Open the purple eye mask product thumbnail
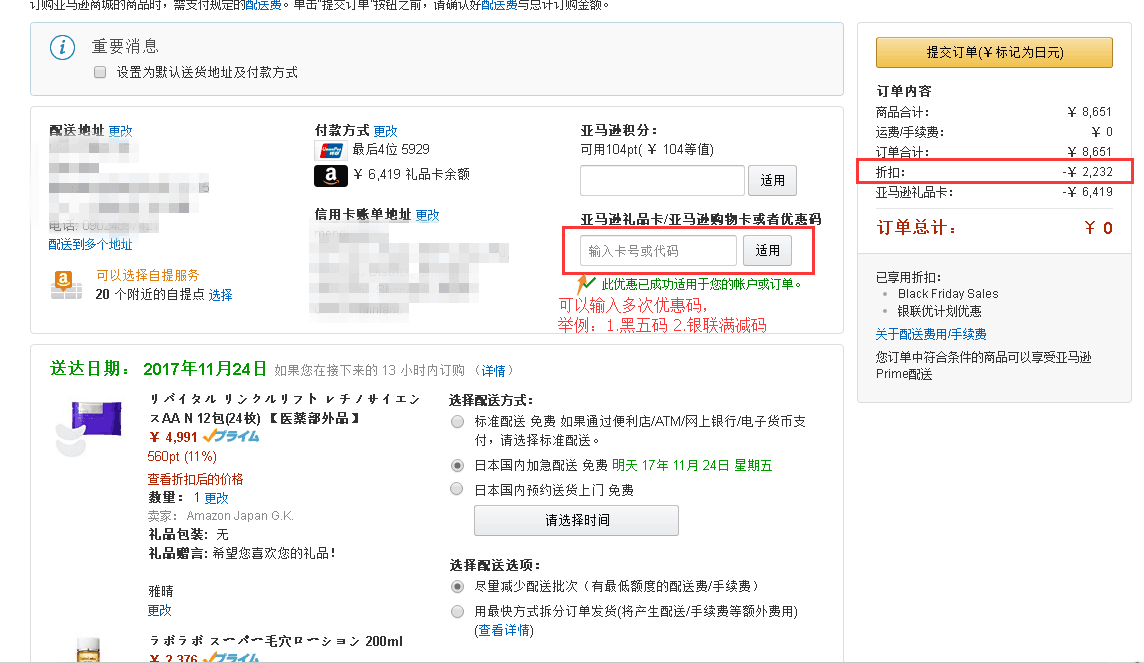 [89, 428]
